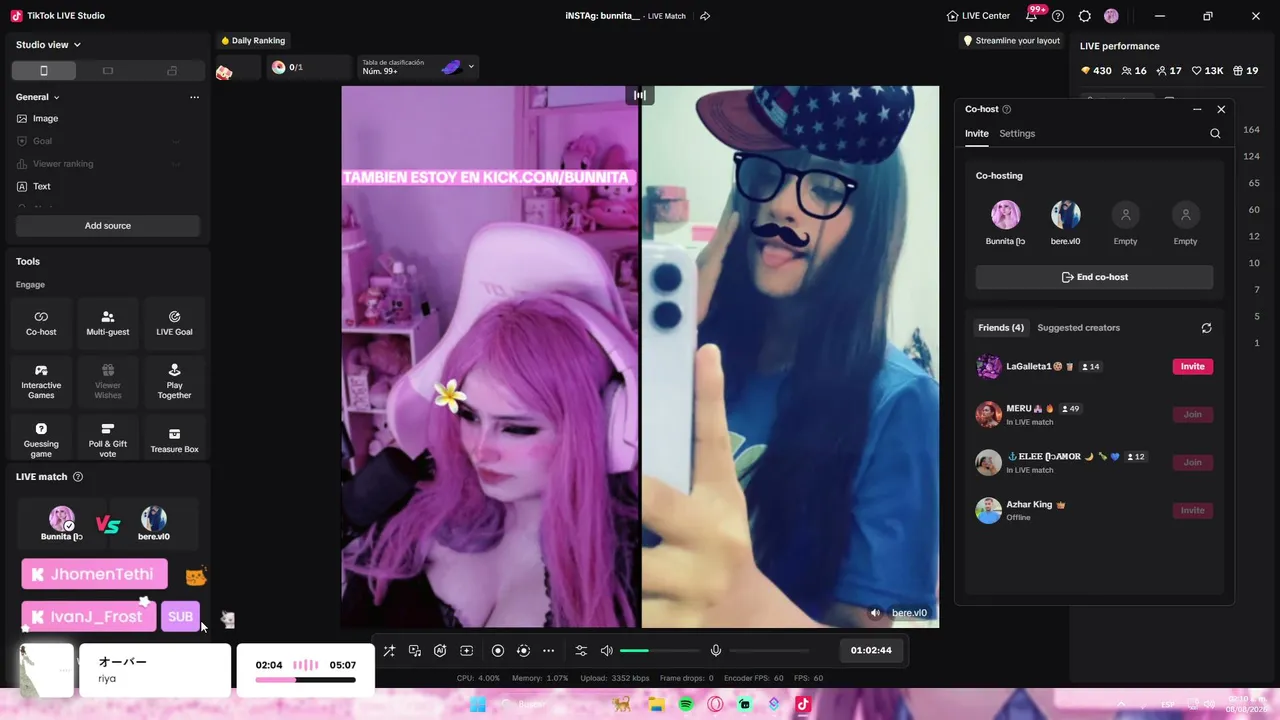Open File Explorer from taskbar
The height and width of the screenshot is (720, 1280).
(x=656, y=704)
